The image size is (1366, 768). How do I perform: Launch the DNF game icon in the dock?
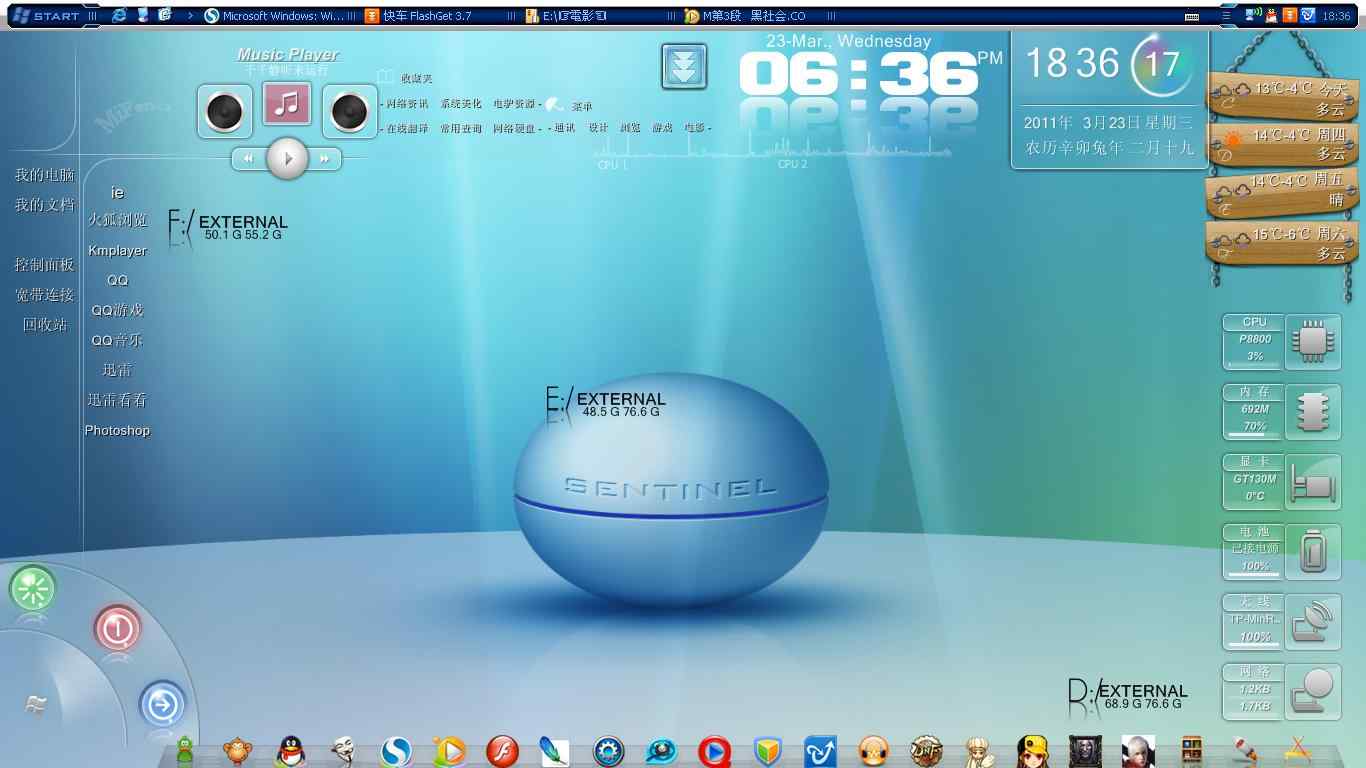926,750
